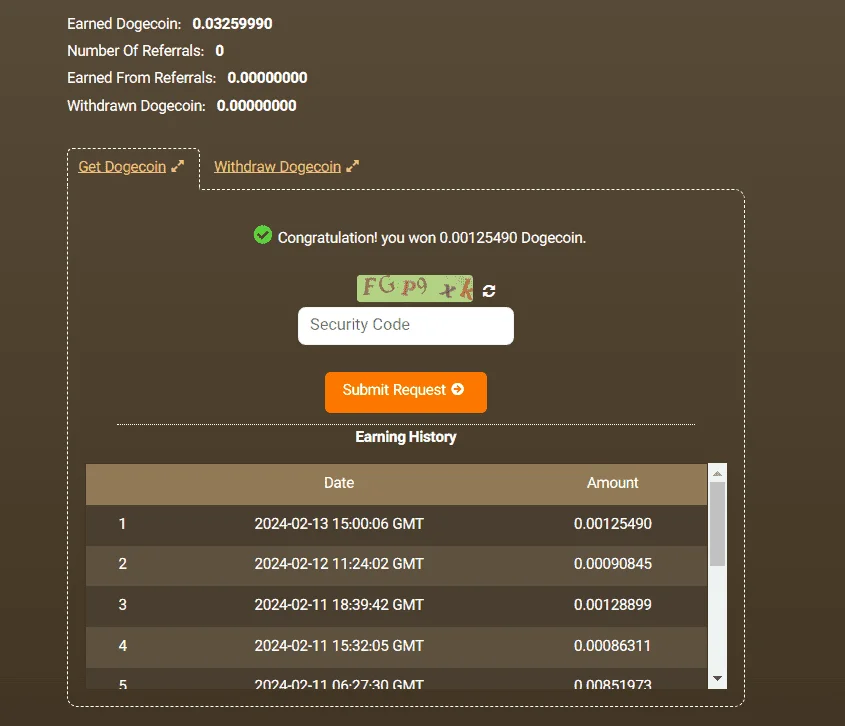Switch to the Withdraw Dogecoin tab

pyautogui.click(x=278, y=167)
